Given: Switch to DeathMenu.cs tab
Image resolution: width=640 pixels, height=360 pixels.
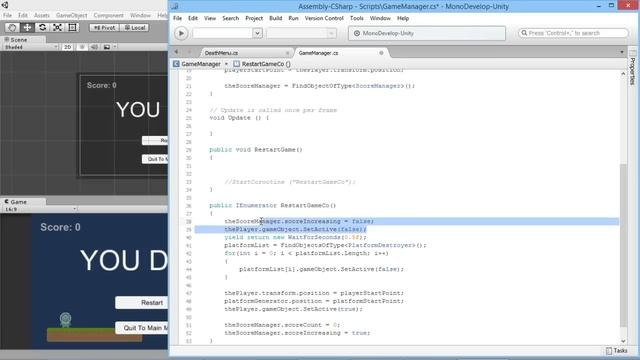Looking at the screenshot, I should pos(221,53).
